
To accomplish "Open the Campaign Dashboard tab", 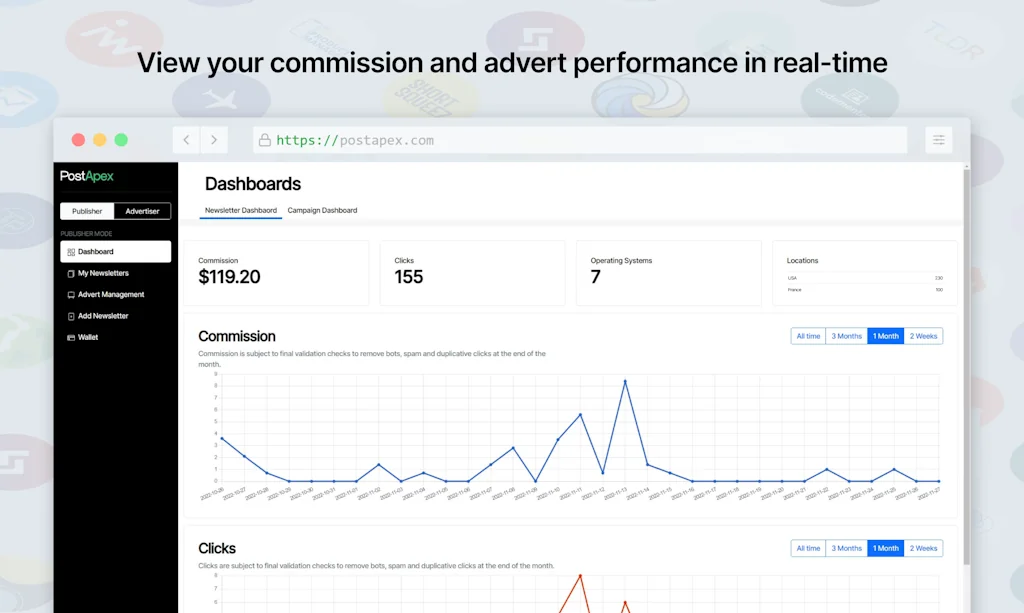I will 322,211.
